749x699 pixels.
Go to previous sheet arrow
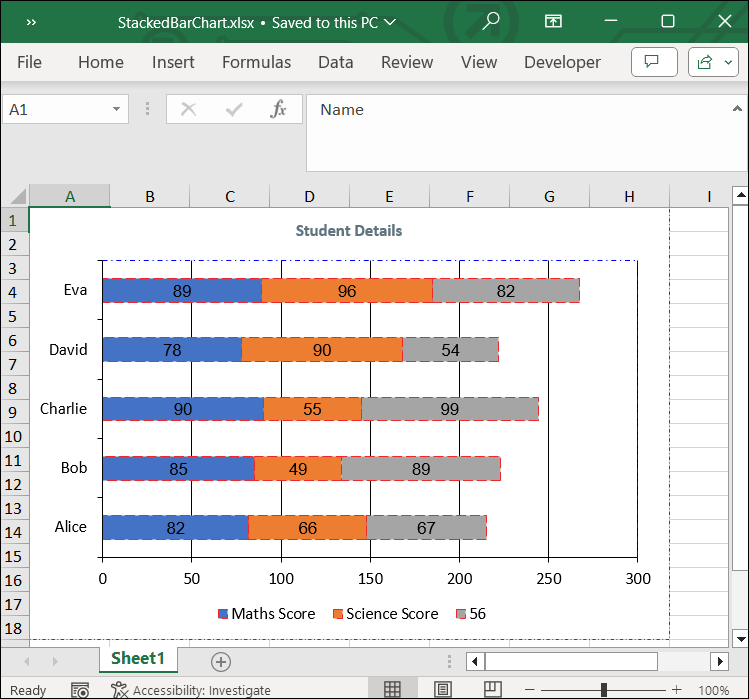coord(27,661)
